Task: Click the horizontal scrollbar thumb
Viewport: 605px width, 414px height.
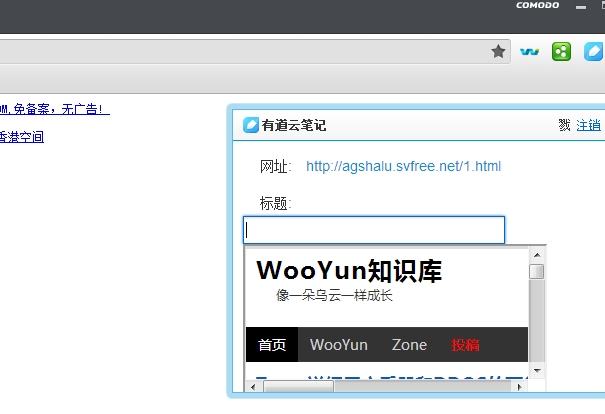Action: (298, 387)
